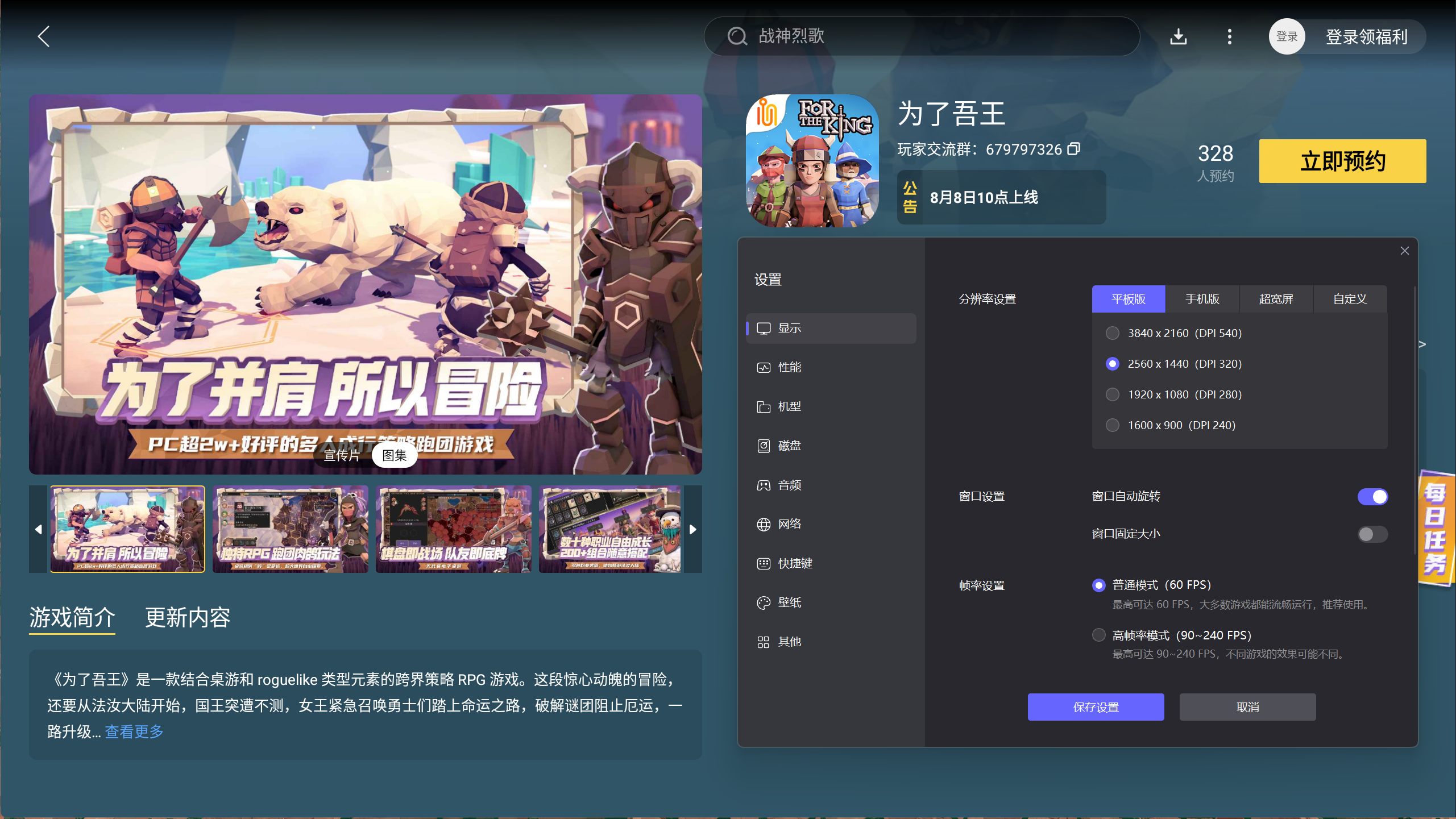Enable the 窗口固定大小 switch
1456x819 pixels.
click(x=1372, y=534)
